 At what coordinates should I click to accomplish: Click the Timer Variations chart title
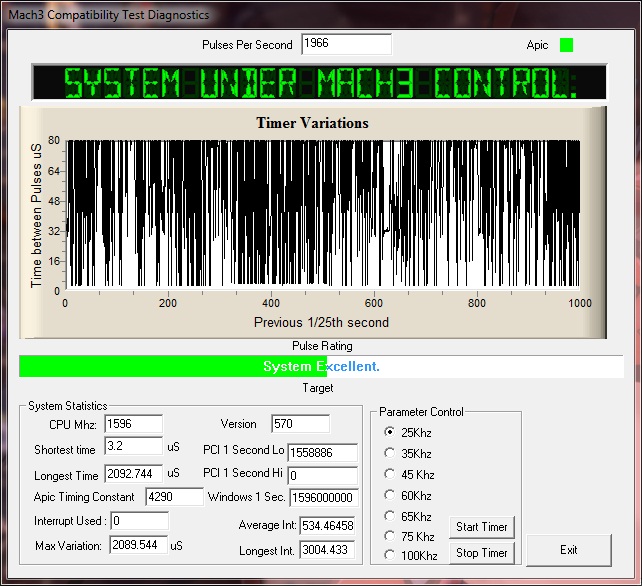[x=312, y=123]
